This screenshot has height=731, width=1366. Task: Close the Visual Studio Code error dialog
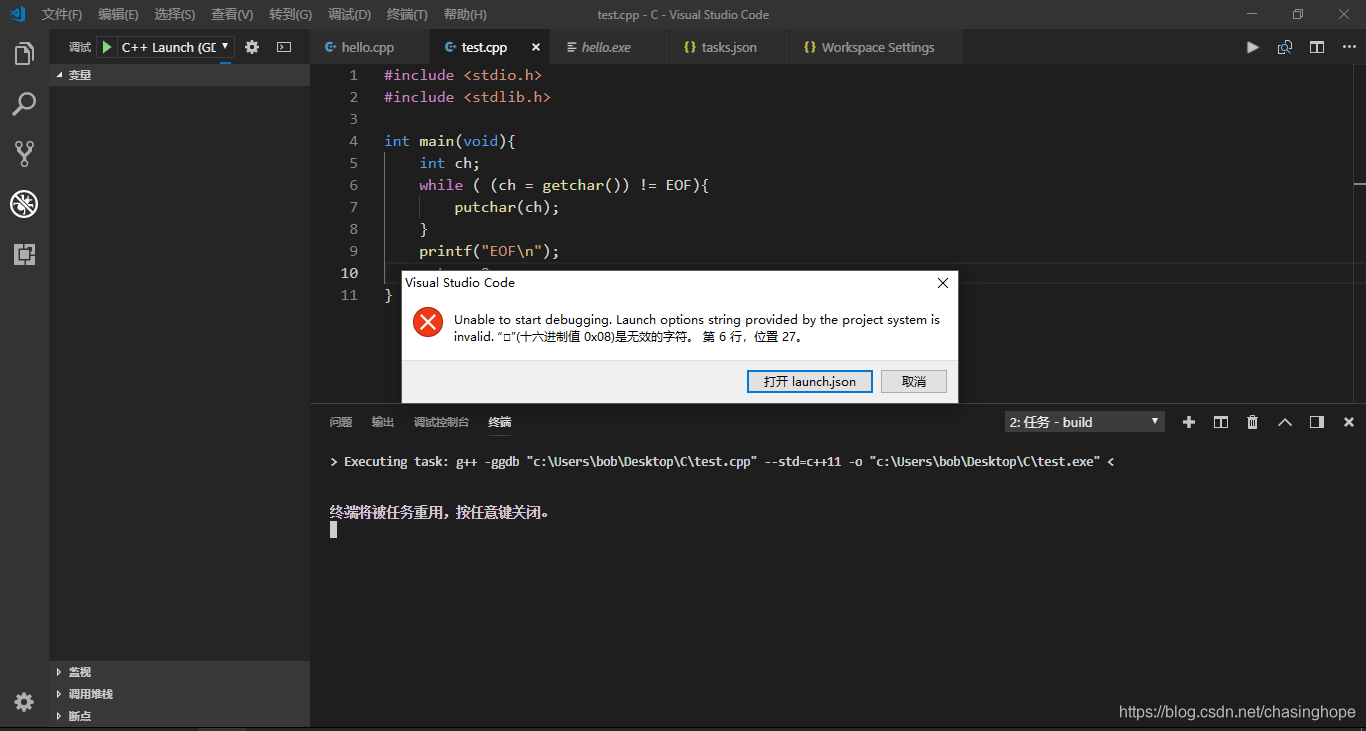point(942,283)
